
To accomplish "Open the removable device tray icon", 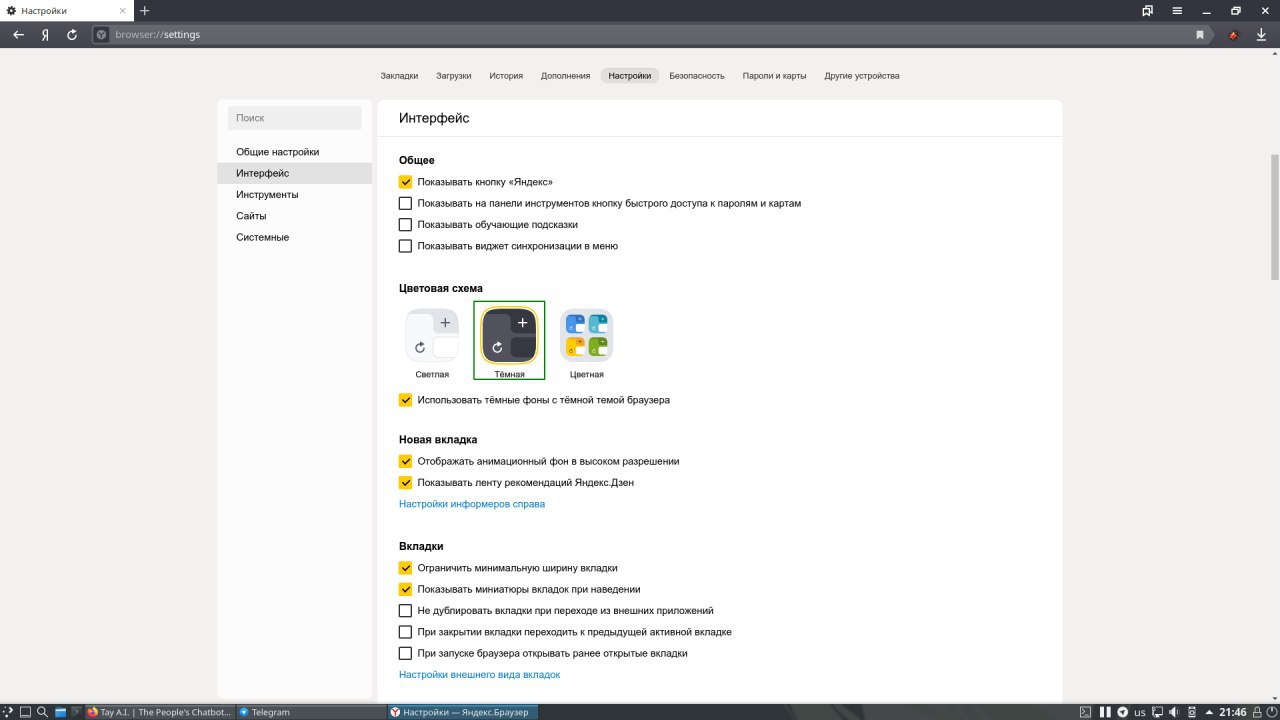I will pos(1192,712).
